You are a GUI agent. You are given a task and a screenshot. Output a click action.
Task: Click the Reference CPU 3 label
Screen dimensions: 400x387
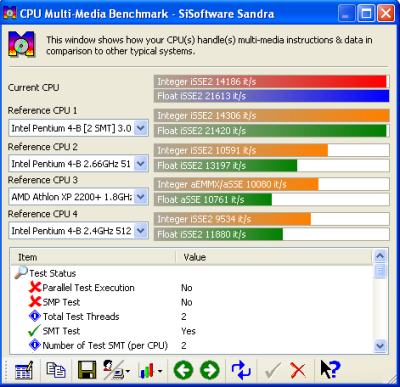tap(43, 180)
